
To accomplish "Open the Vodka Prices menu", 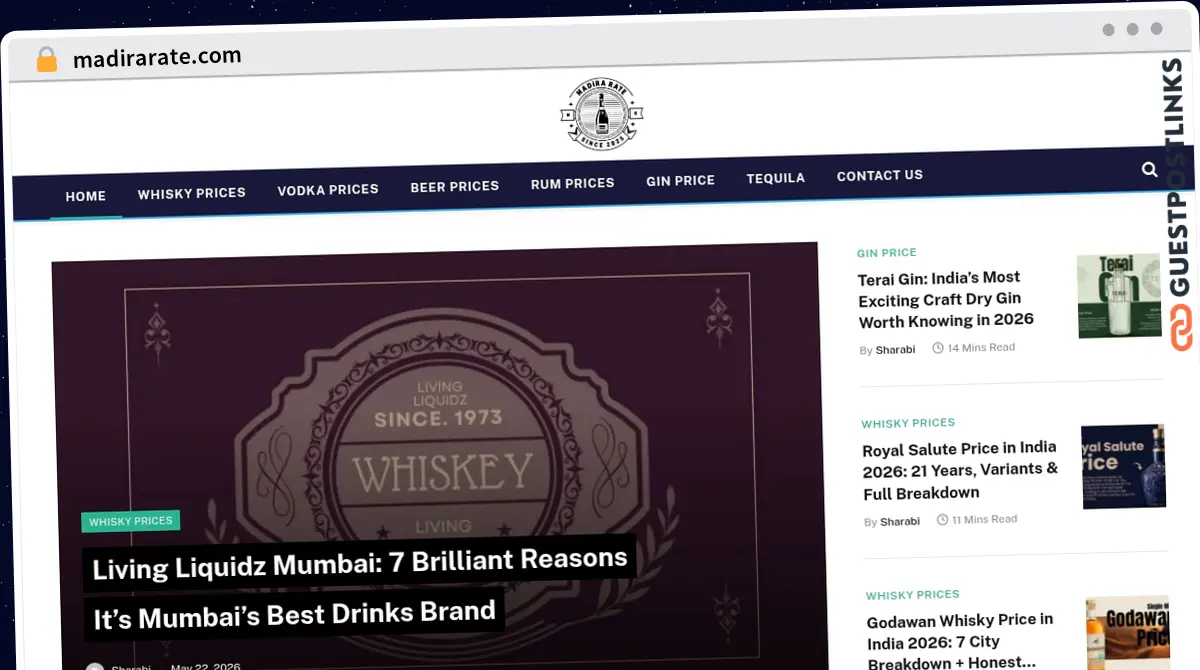I will click(328, 189).
